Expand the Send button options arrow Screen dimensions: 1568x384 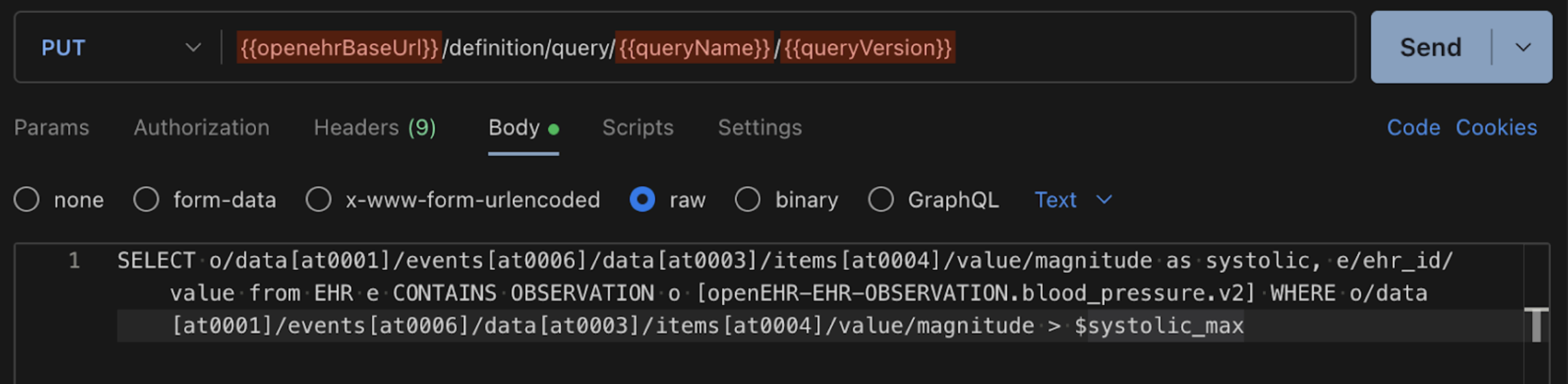point(1523,48)
